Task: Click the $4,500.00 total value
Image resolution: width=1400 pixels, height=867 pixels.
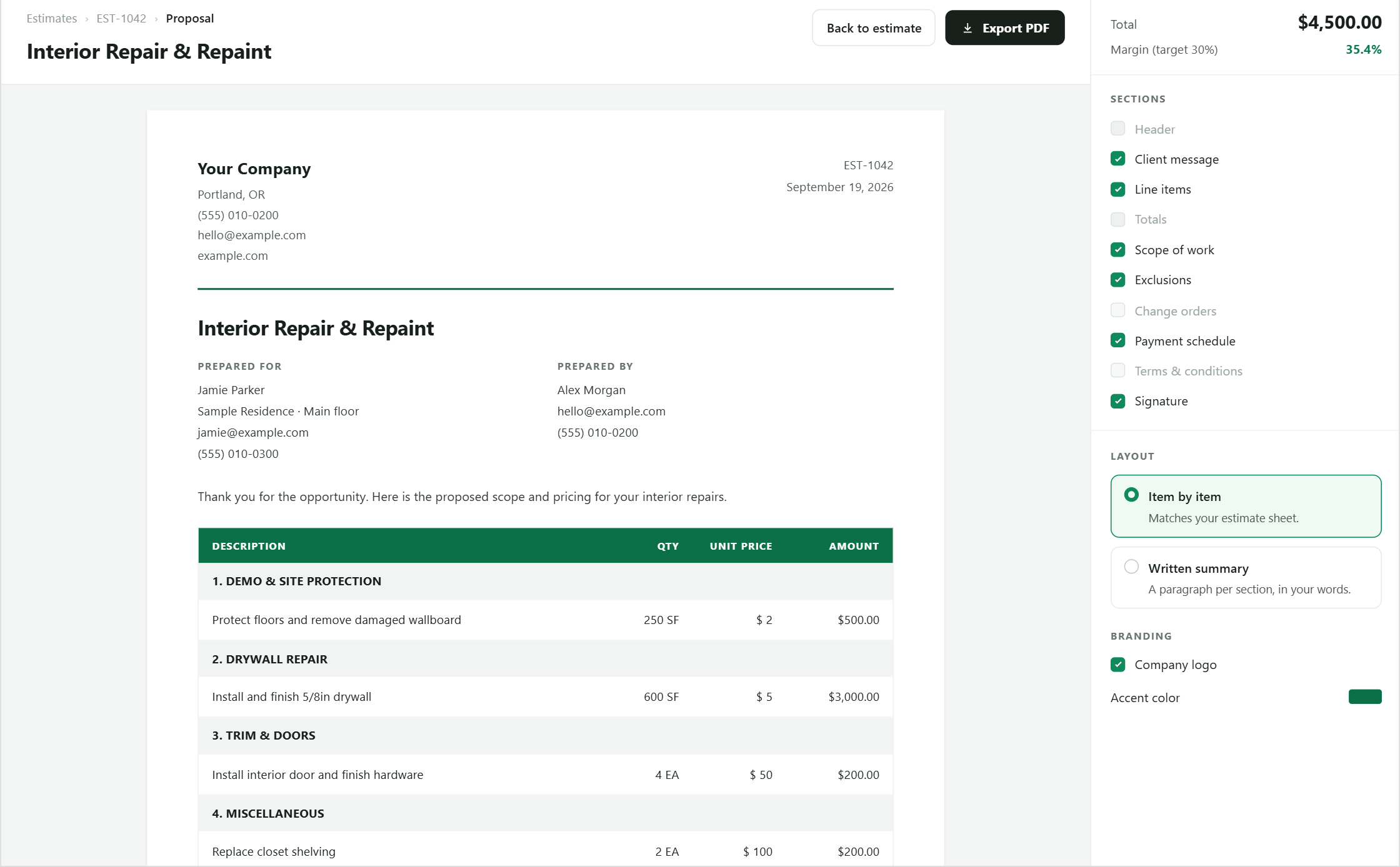Action: pos(1339,22)
